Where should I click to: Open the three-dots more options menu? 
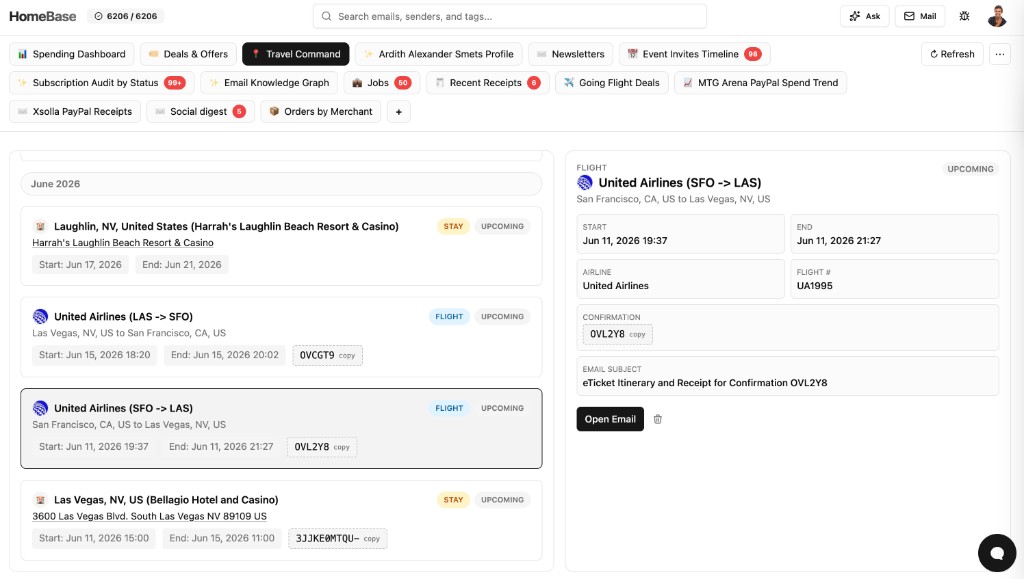coord(1000,54)
